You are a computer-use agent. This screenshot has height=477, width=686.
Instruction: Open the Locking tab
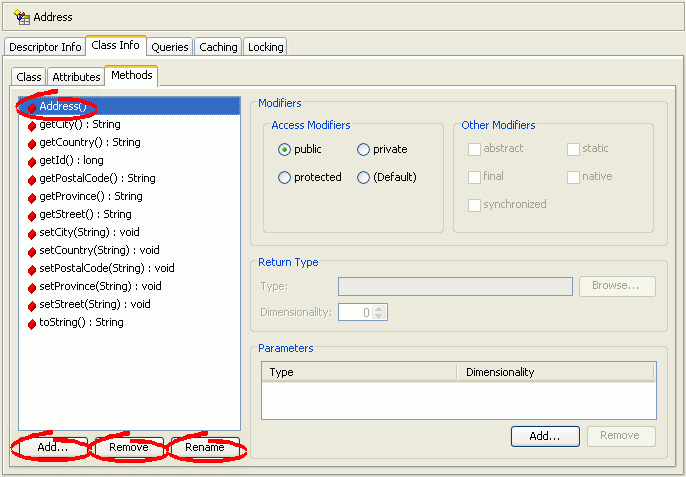coord(266,47)
